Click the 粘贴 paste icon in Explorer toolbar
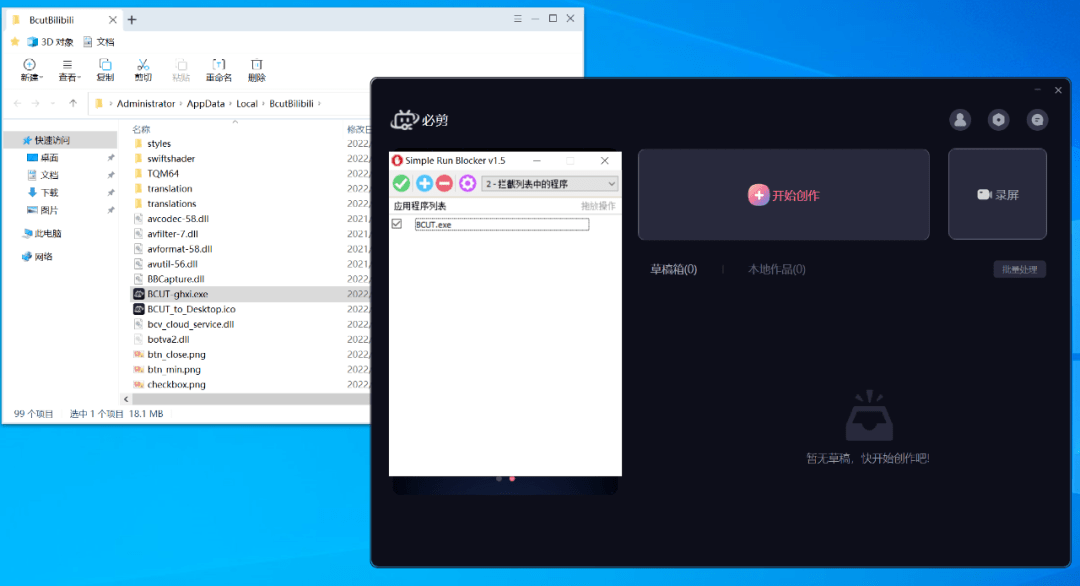This screenshot has width=1080, height=586. 181,70
